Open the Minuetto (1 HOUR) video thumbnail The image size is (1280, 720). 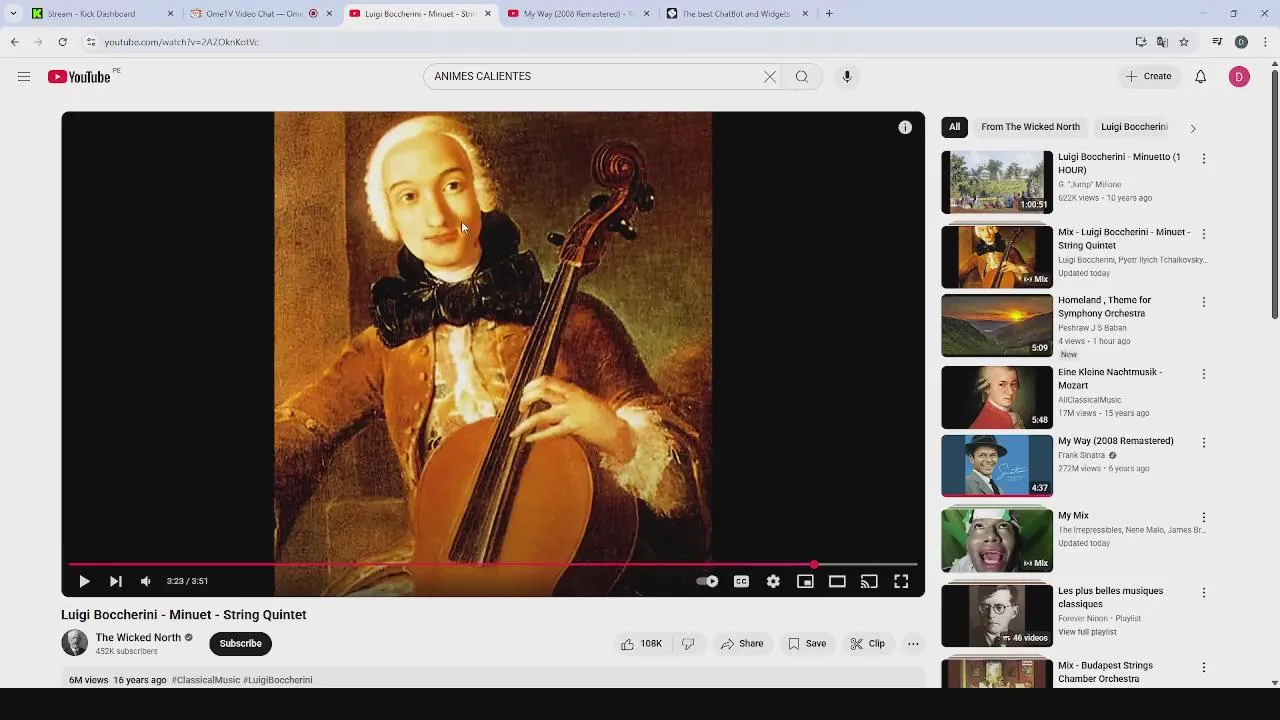point(997,182)
